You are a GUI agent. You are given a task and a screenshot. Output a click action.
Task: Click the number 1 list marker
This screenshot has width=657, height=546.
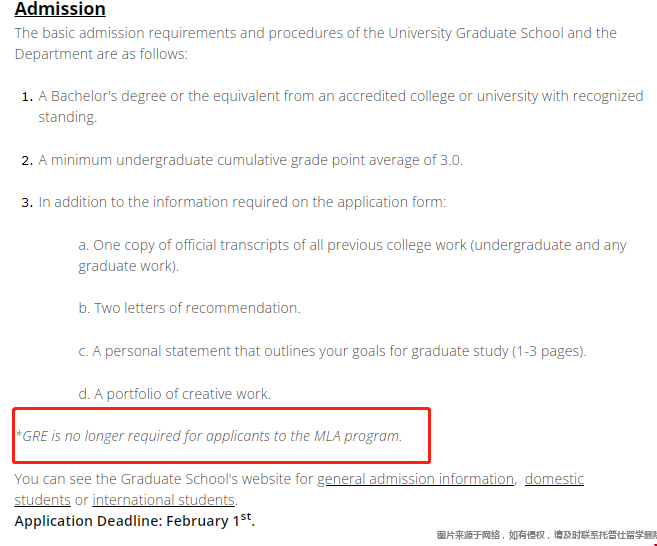coord(27,97)
